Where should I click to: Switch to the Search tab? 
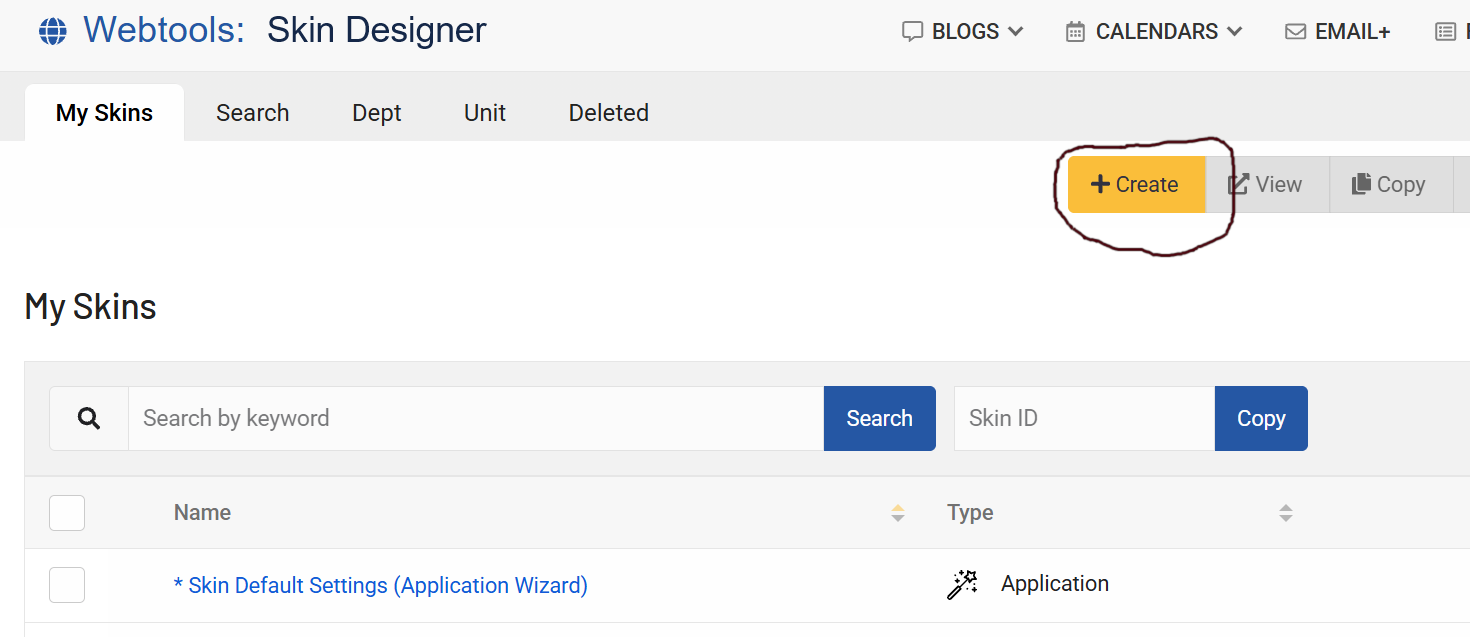(252, 113)
